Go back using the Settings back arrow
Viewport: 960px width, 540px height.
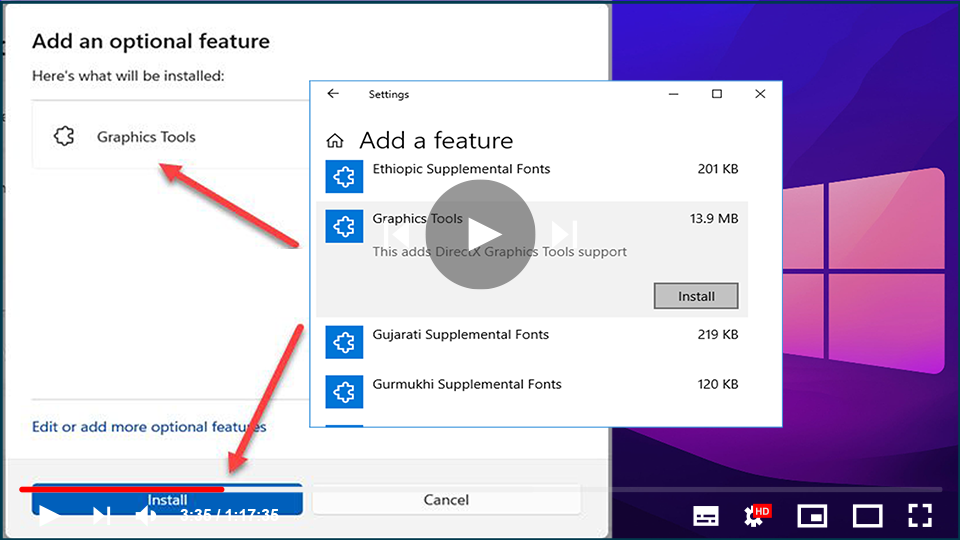click(333, 94)
